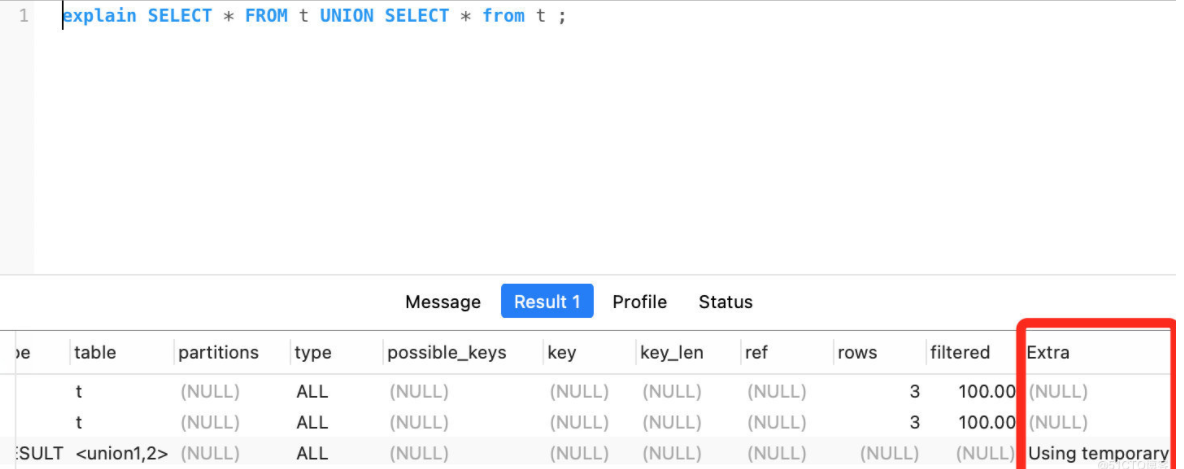Click line number 1 in gutter
1184x469 pixels.
point(23,16)
